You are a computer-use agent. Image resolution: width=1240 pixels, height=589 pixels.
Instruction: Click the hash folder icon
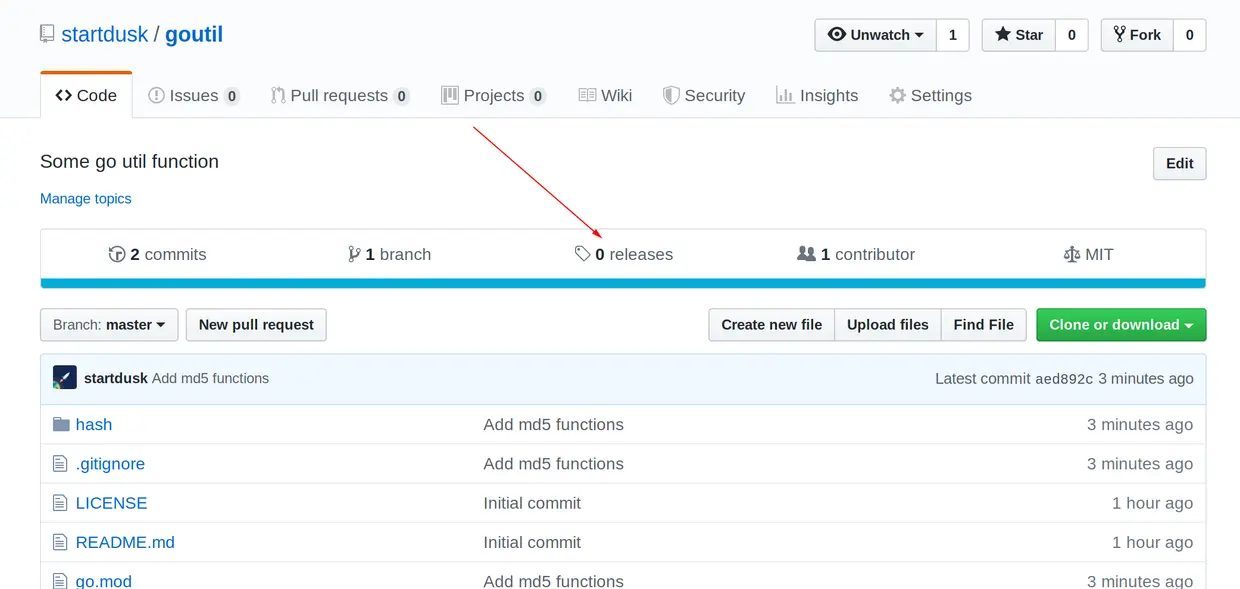click(x=61, y=425)
